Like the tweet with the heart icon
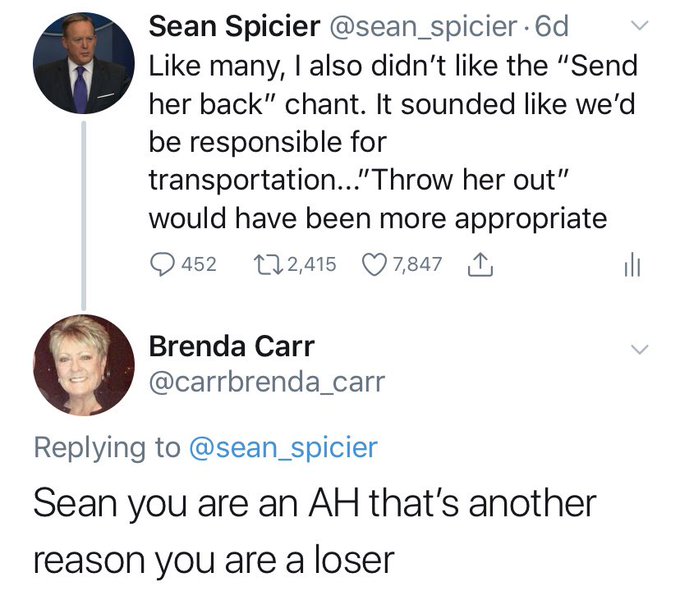This screenshot has width=680, height=591. tap(375, 264)
